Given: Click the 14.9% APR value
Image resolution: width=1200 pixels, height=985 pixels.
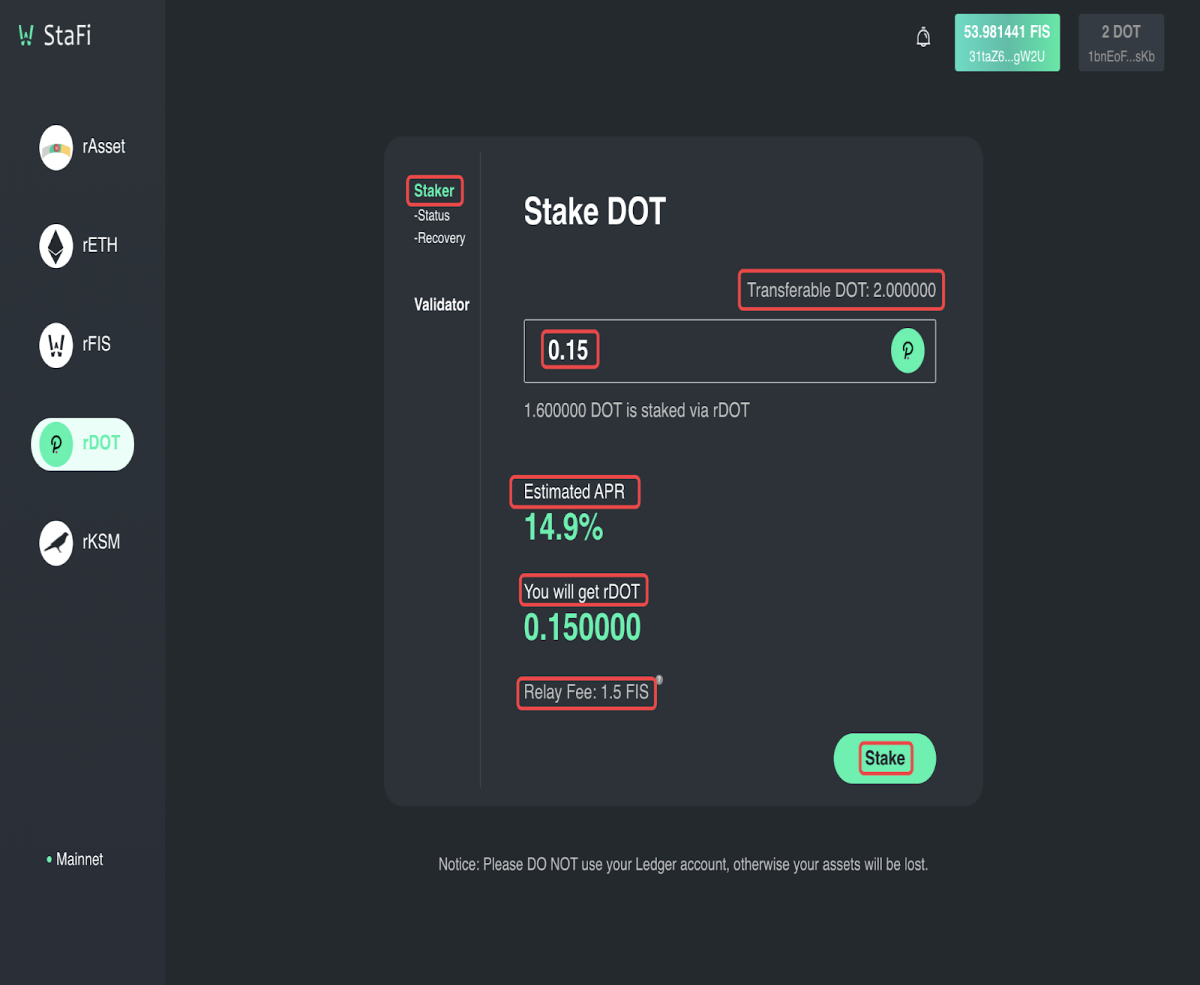Looking at the screenshot, I should 564,527.
